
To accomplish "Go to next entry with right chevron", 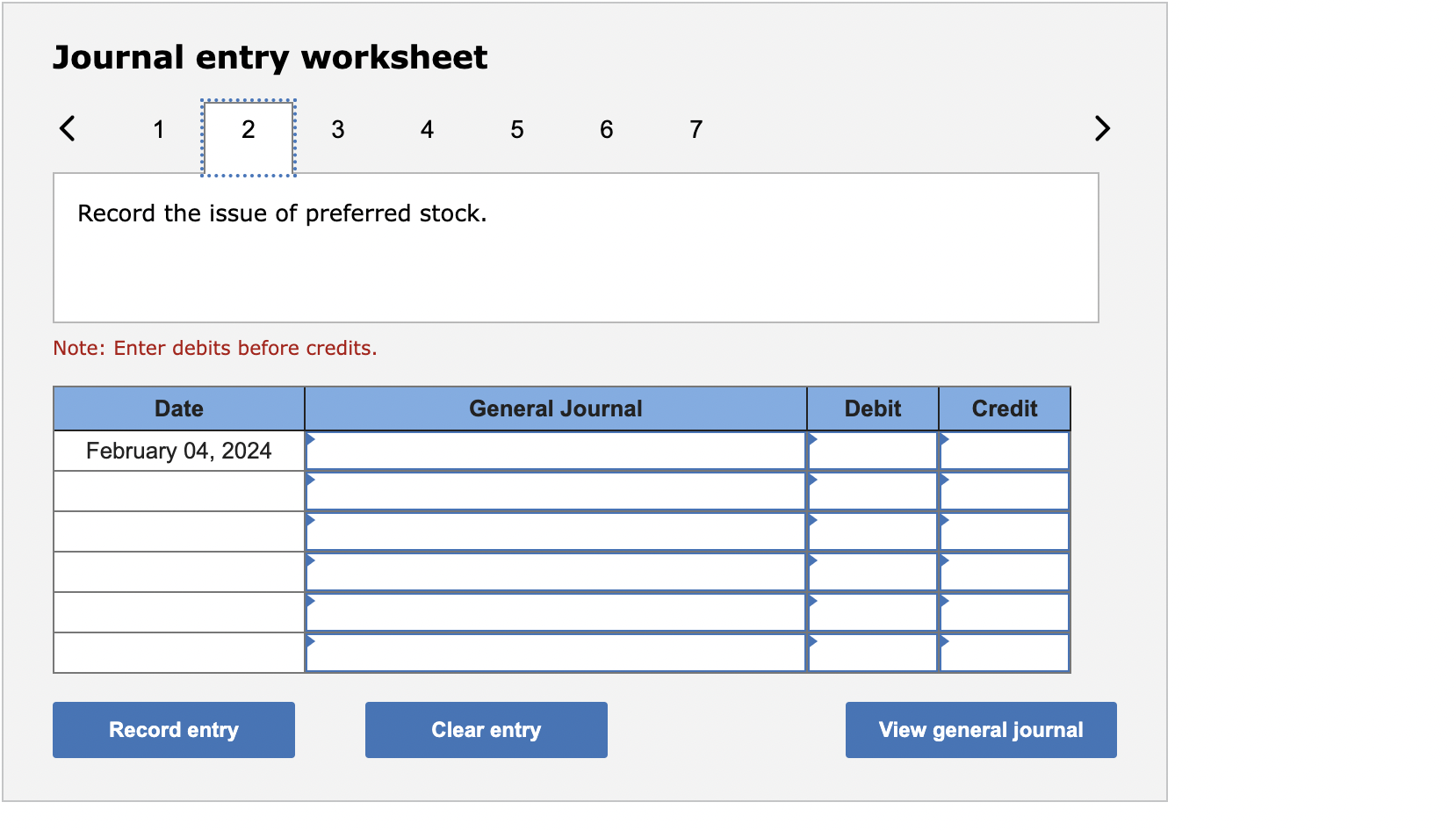I will click(x=1102, y=128).
